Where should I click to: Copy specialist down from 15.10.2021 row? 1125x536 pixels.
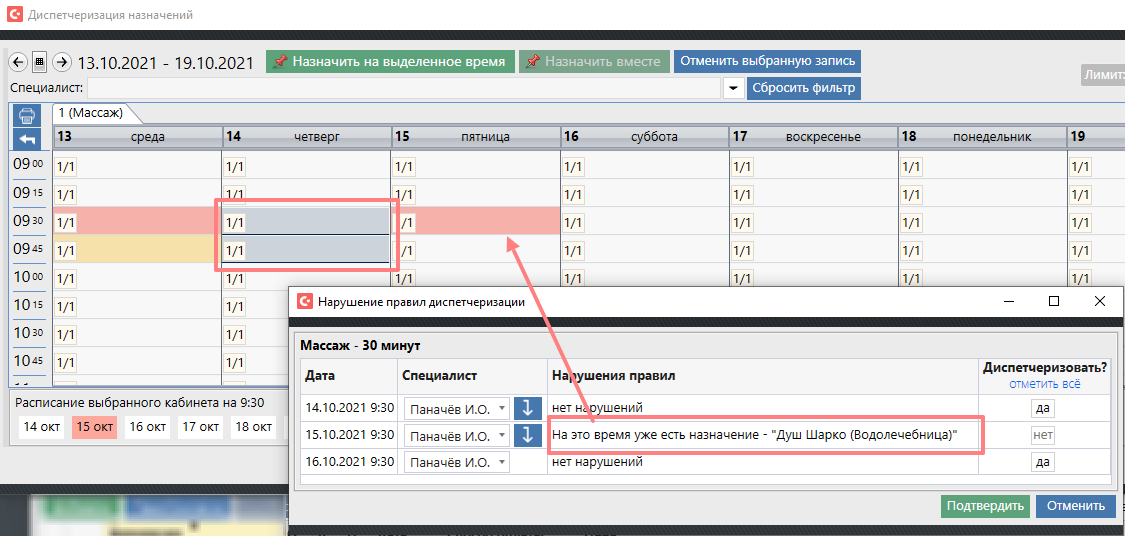coord(528,436)
